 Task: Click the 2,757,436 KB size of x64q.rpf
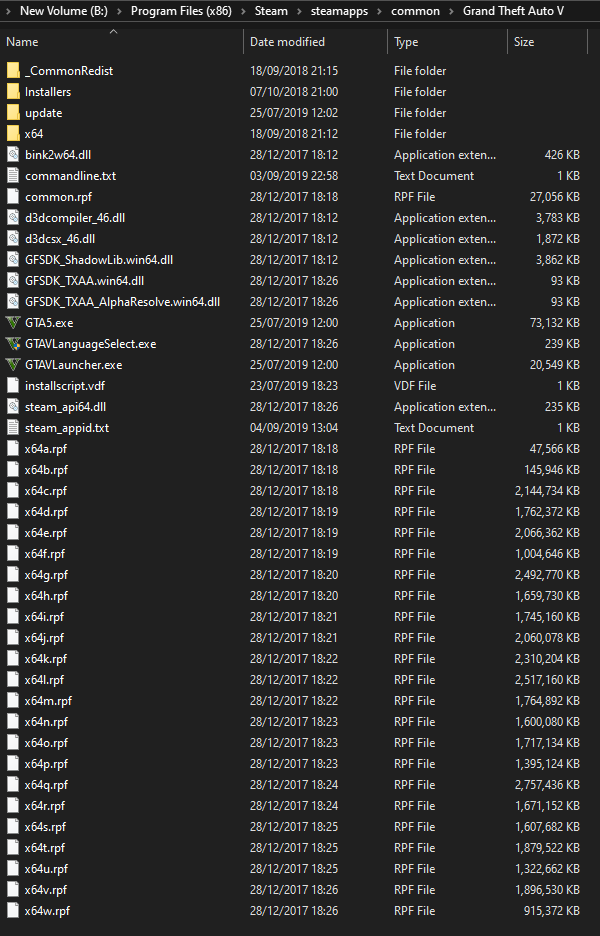pyautogui.click(x=547, y=784)
